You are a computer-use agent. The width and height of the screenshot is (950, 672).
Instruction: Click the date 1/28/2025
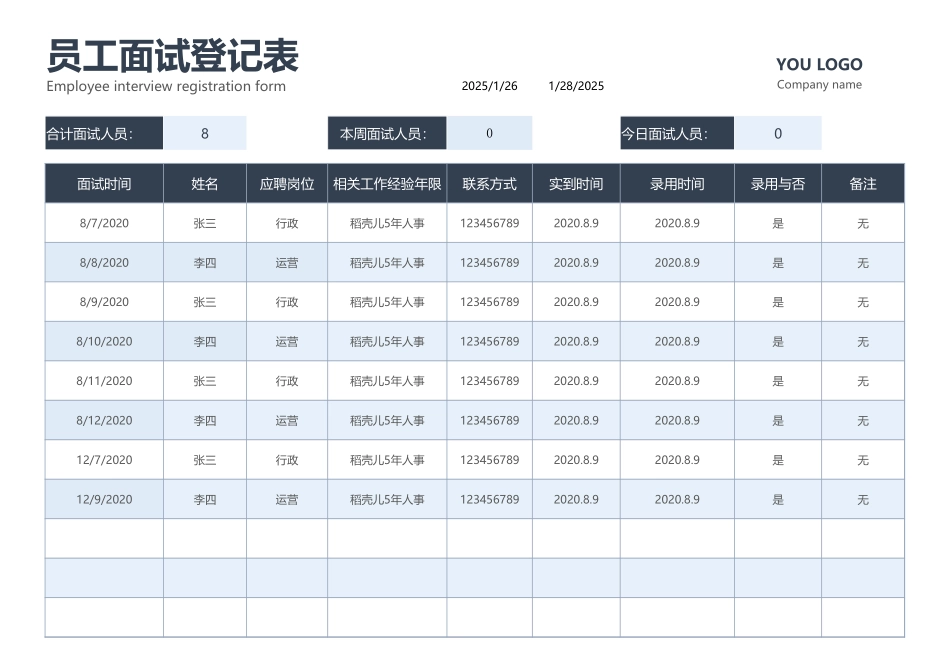coord(575,85)
